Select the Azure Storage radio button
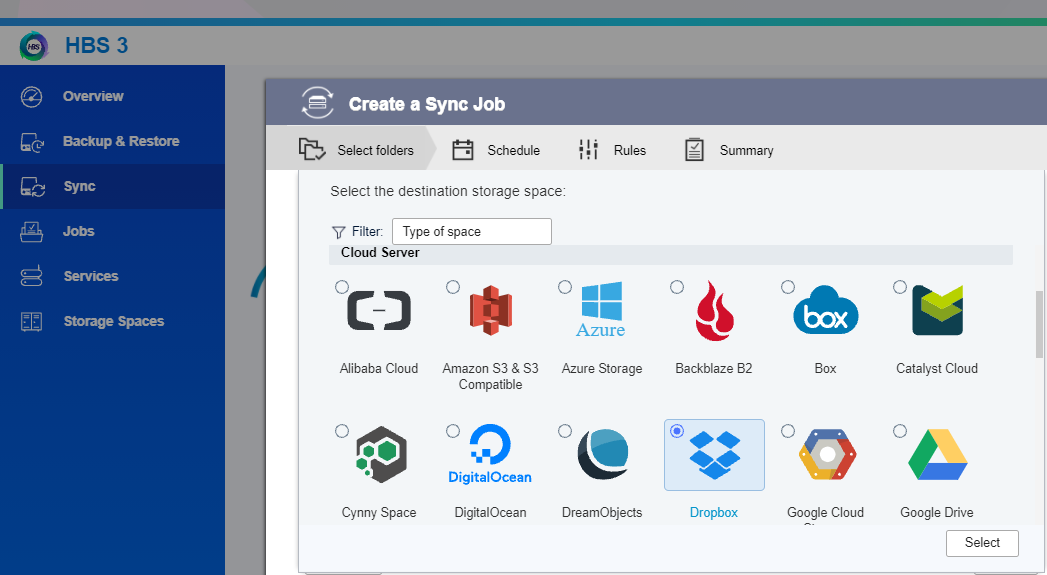Image resolution: width=1047 pixels, height=575 pixels. pos(565,287)
